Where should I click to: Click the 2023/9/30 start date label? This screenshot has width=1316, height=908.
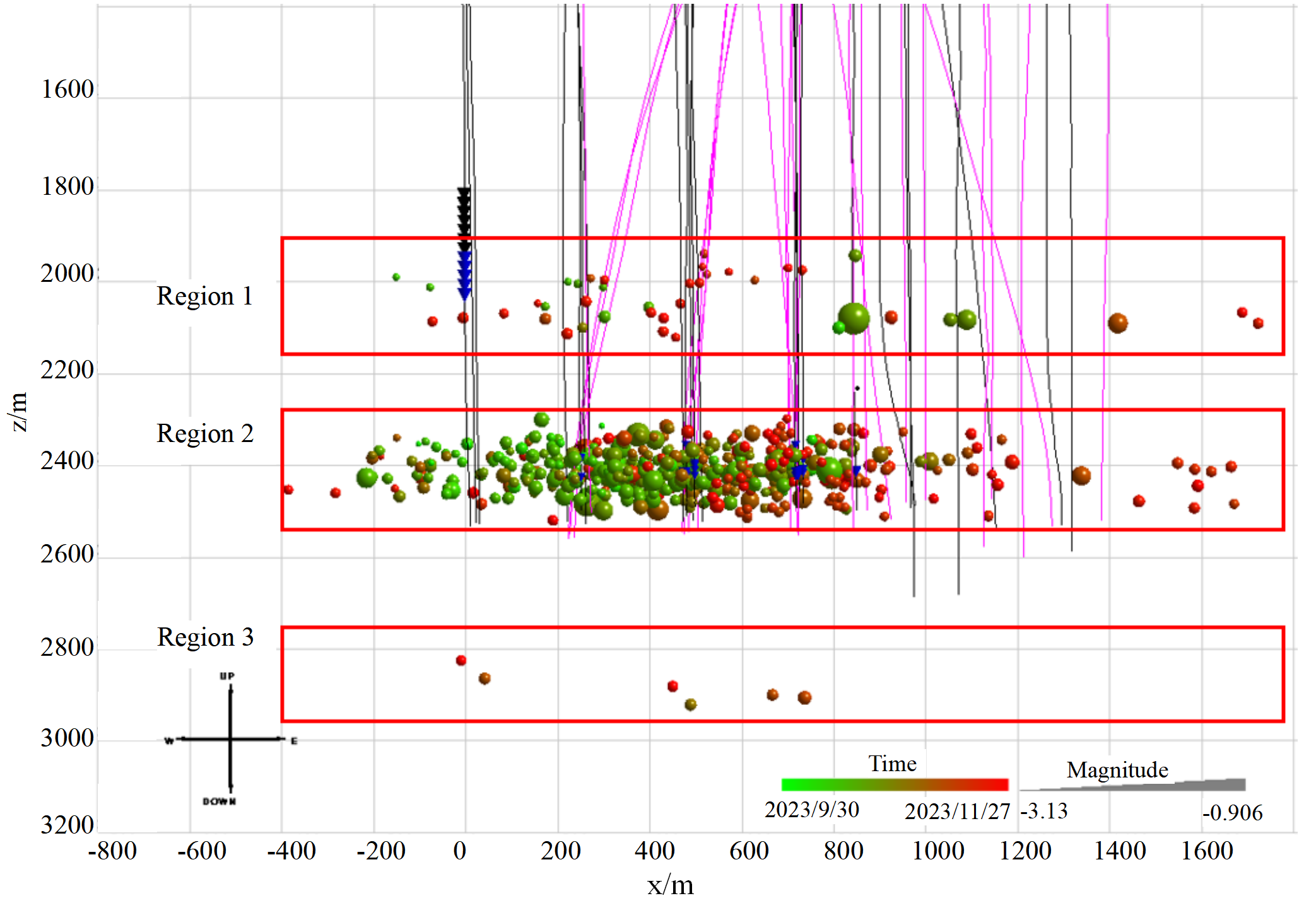click(x=811, y=810)
